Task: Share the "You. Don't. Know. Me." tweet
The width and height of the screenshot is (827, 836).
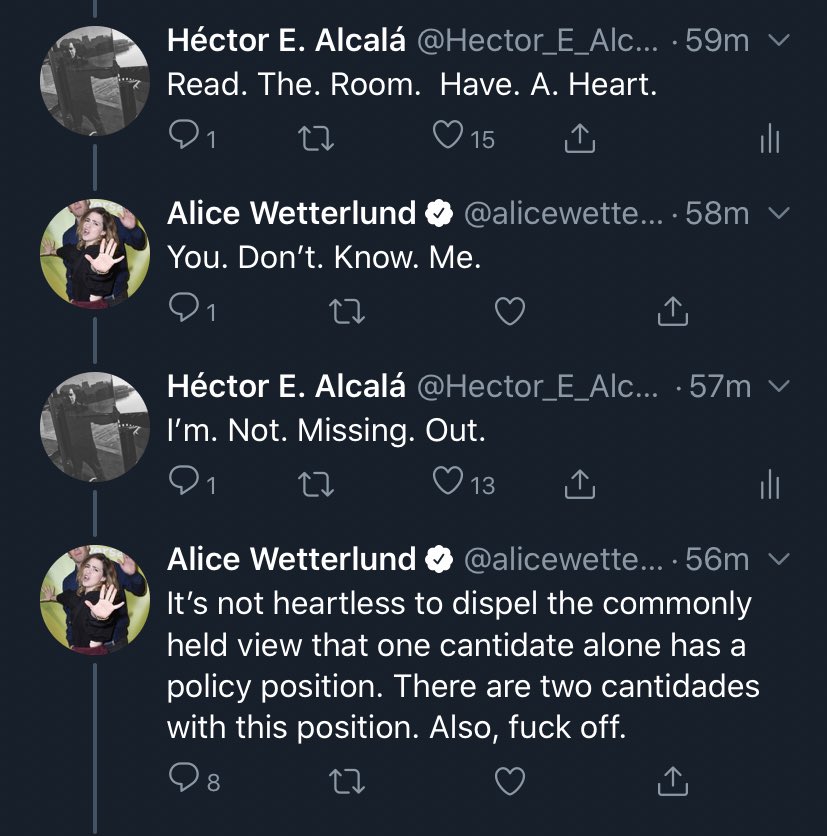Action: click(673, 312)
